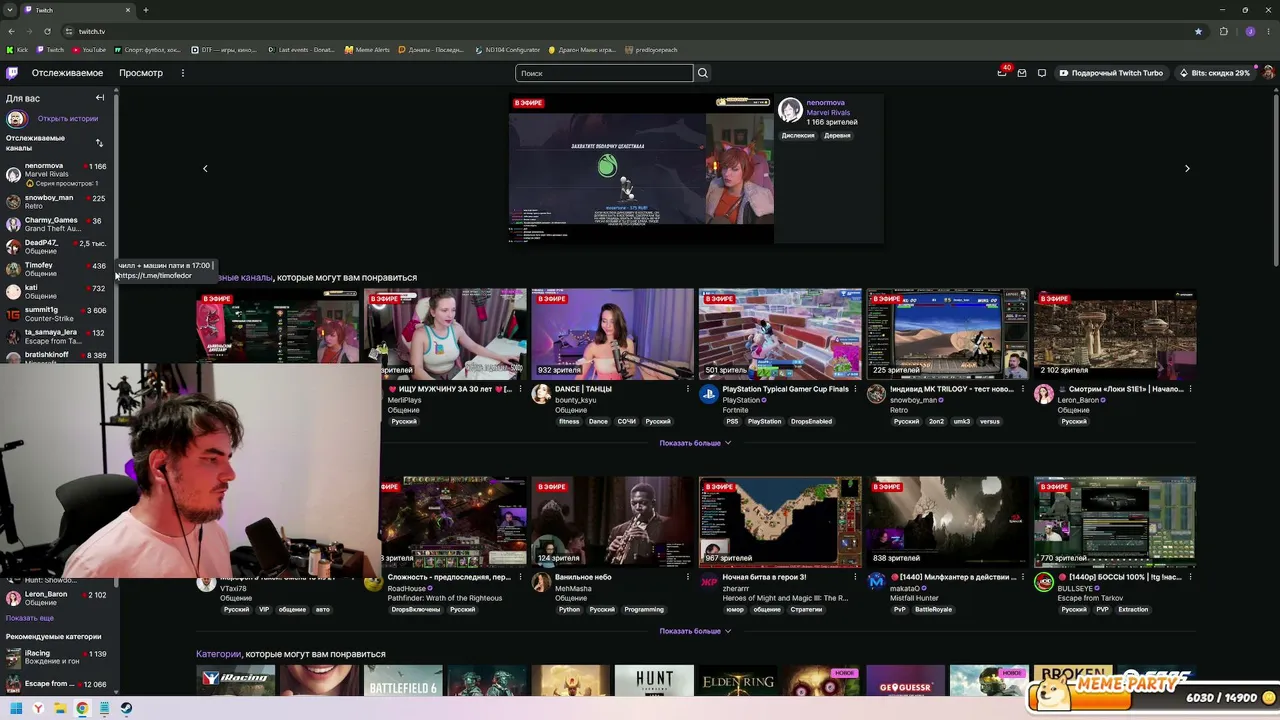This screenshot has width=1280, height=720.
Task: Click the search magnifier button
Action: (703, 73)
